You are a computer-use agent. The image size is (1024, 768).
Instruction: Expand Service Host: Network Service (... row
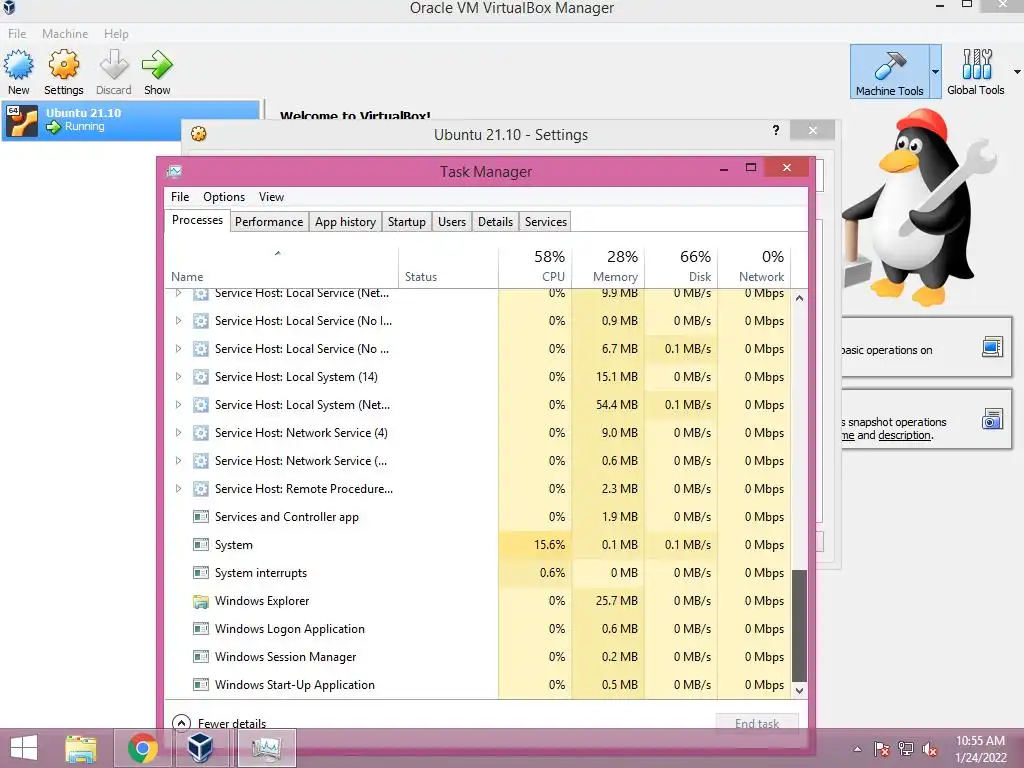178,461
